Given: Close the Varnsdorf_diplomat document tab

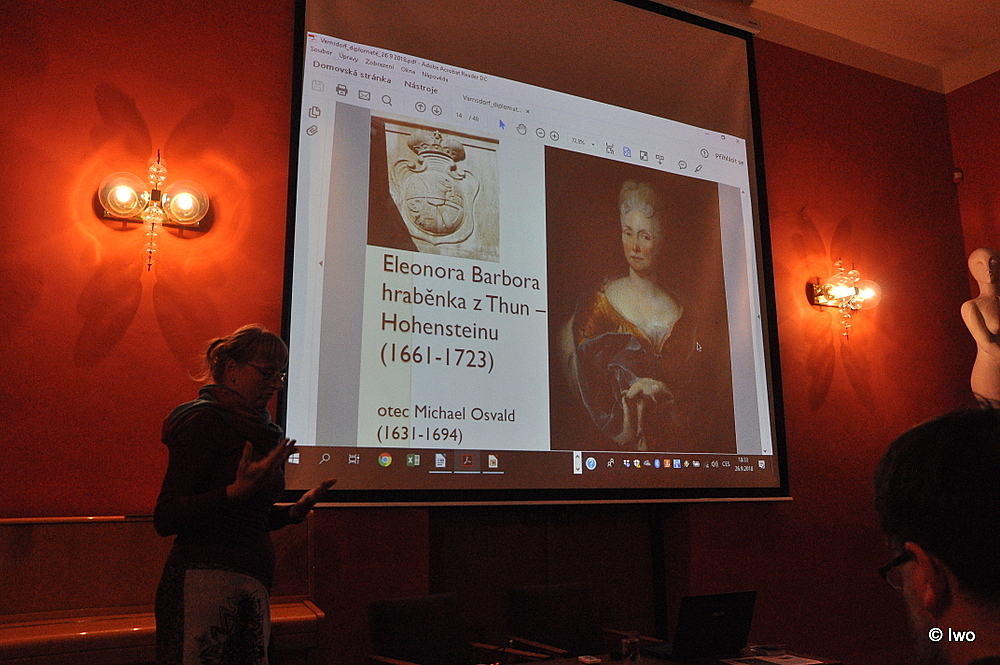Looking at the screenshot, I should coord(527,111).
